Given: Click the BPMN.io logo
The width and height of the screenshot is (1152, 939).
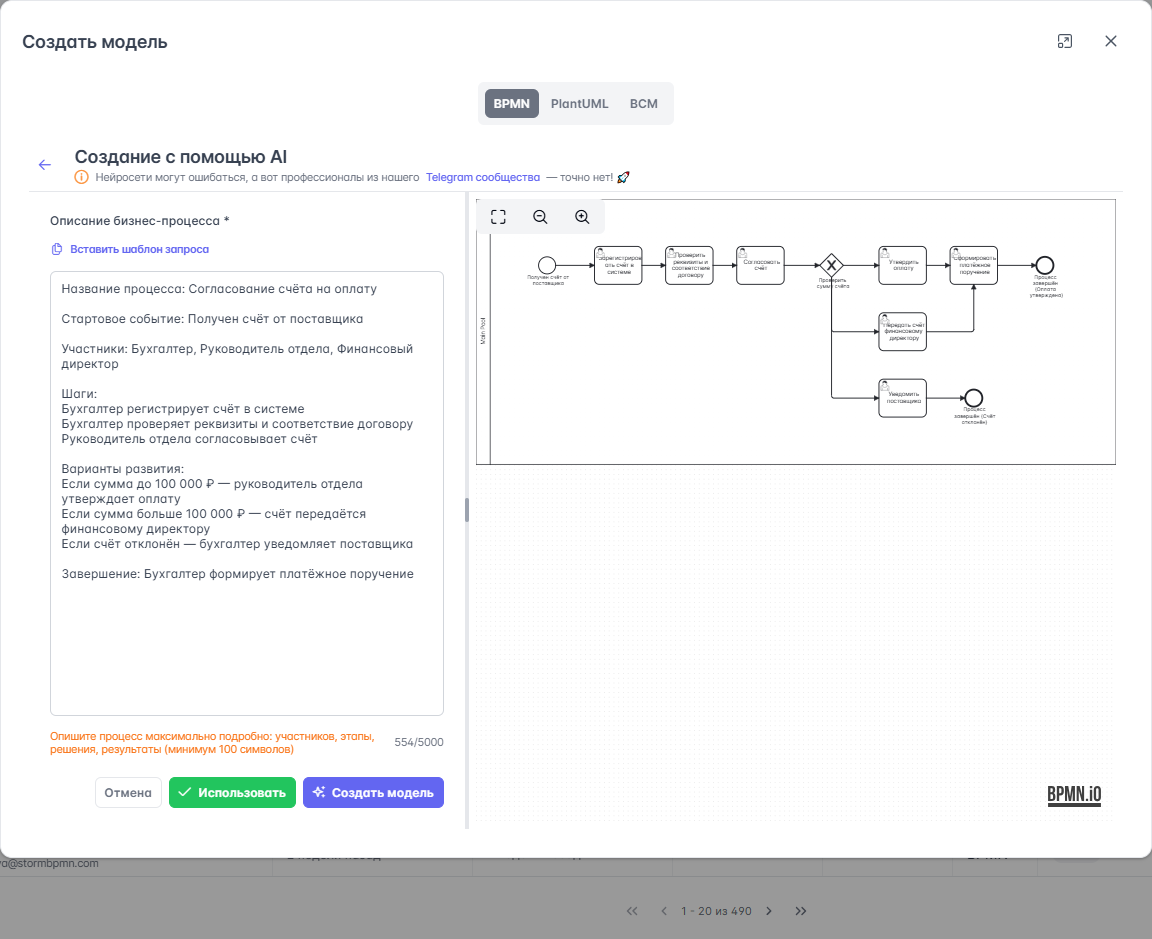Looking at the screenshot, I should [1074, 795].
